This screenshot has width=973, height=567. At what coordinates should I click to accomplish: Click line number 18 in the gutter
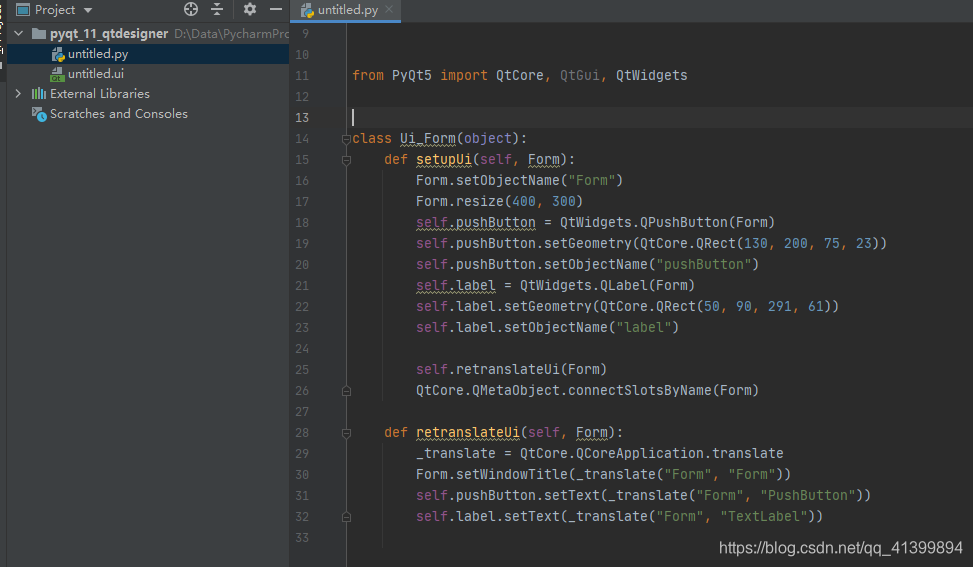click(302, 223)
